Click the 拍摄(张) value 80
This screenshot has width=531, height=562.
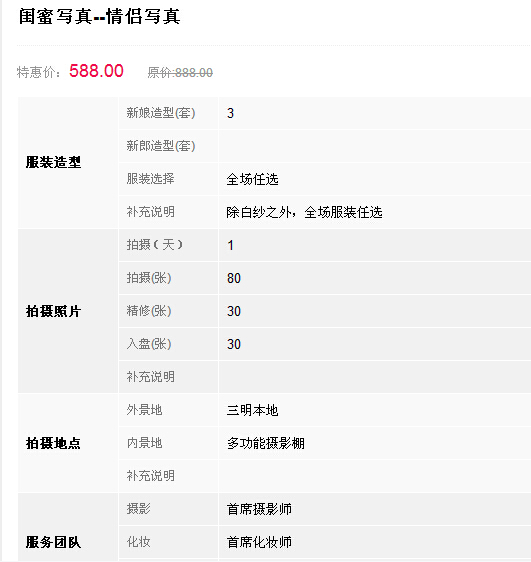[234, 278]
